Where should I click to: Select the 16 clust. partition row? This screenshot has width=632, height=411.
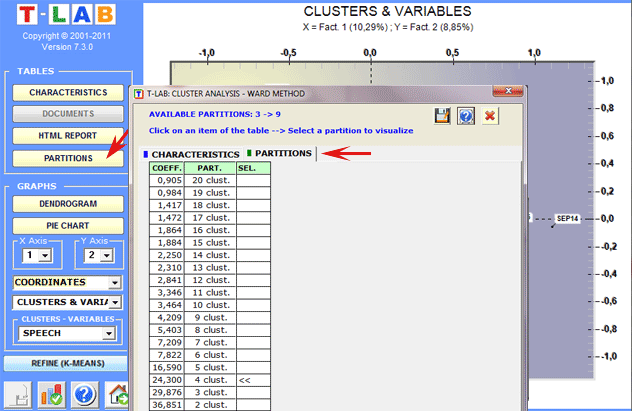(x=210, y=230)
